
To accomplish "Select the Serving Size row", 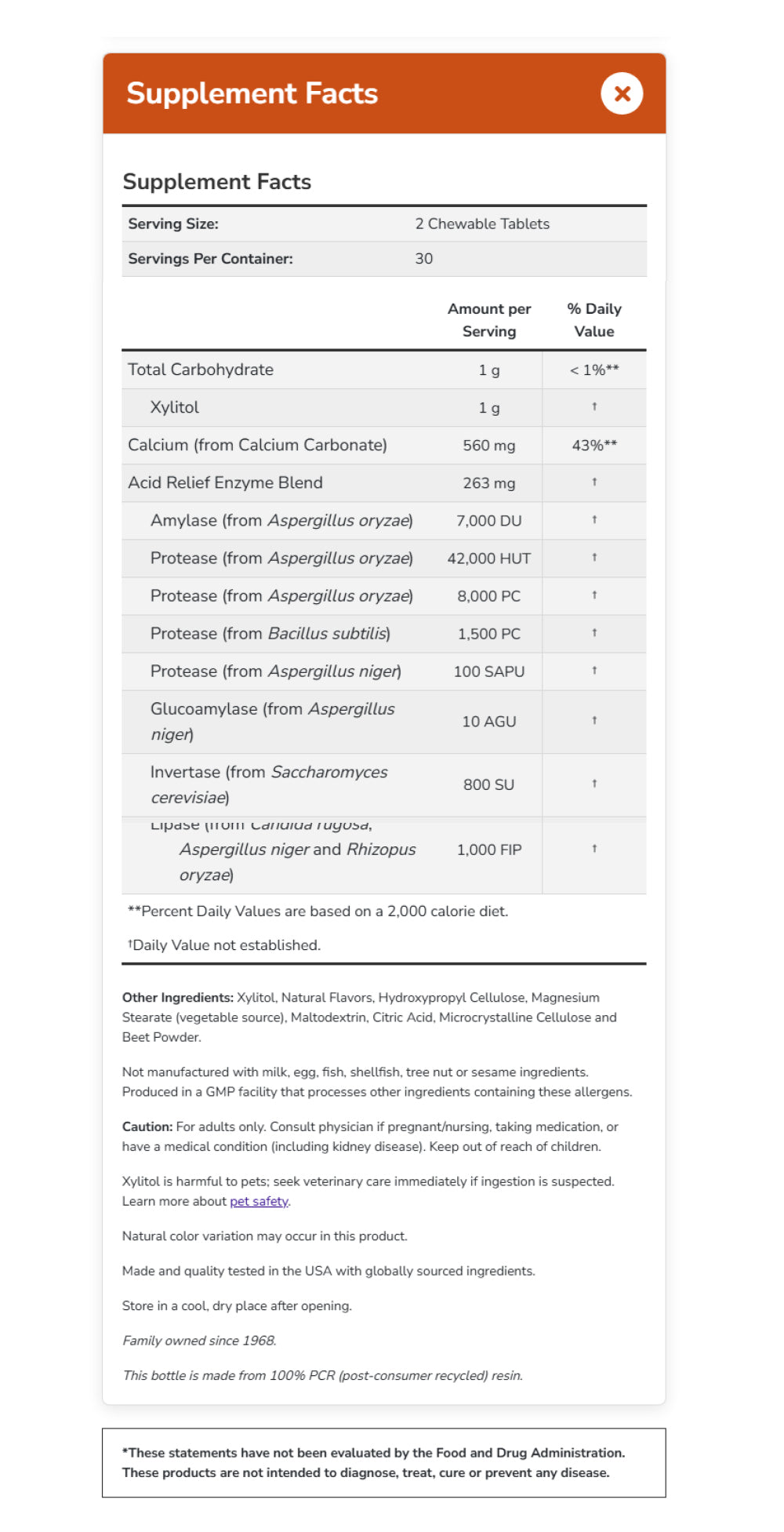I will pyautogui.click(x=383, y=224).
